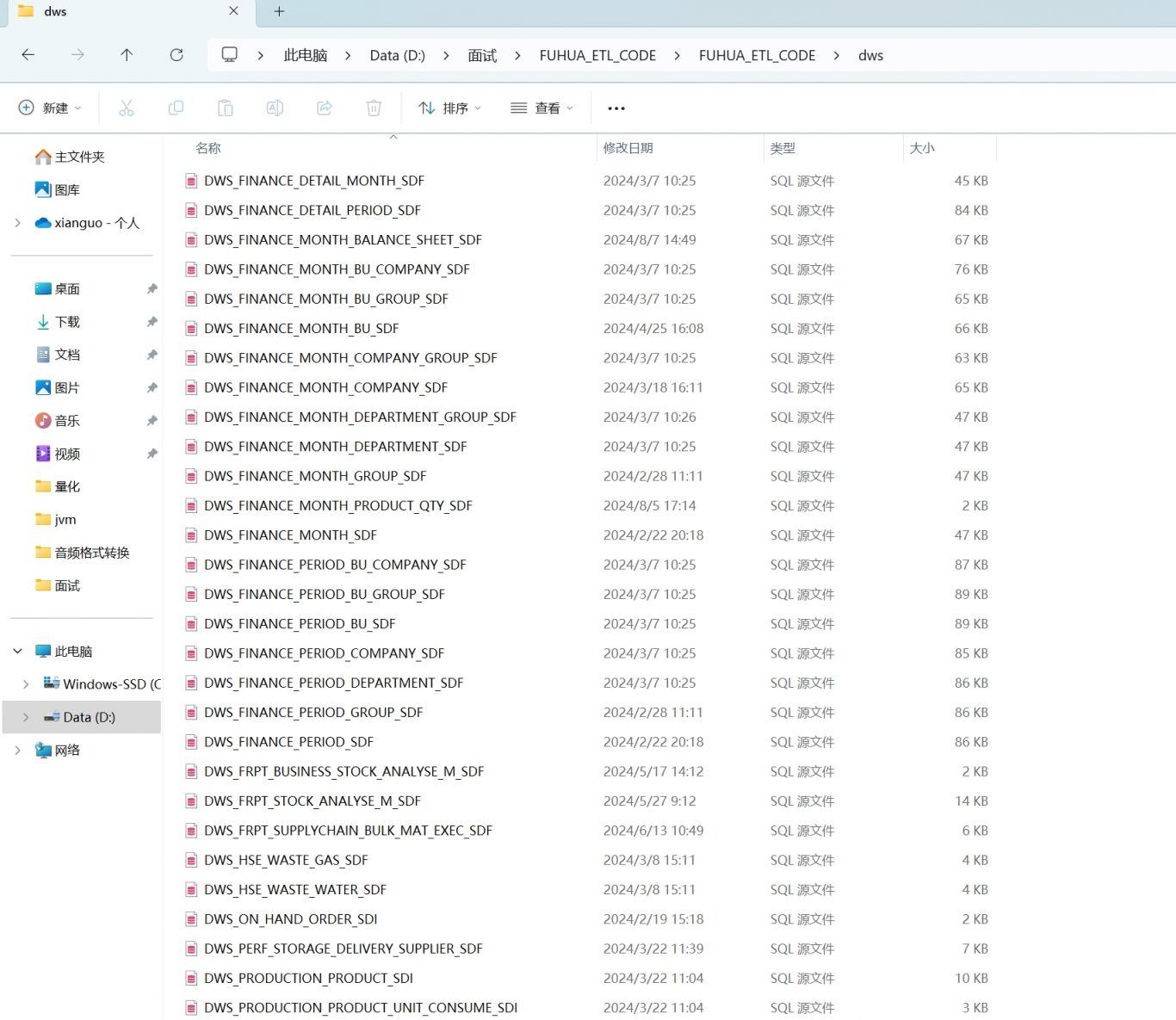1176x1020 pixels.
Task: Click 面试 breadcrumb in address bar
Action: click(482, 55)
